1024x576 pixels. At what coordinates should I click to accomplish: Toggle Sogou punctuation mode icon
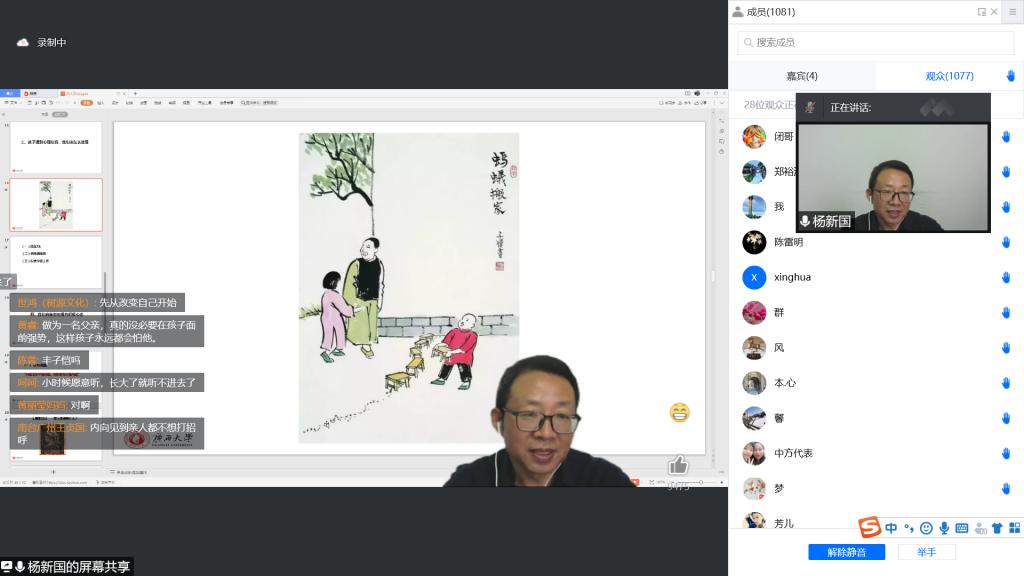point(908,528)
